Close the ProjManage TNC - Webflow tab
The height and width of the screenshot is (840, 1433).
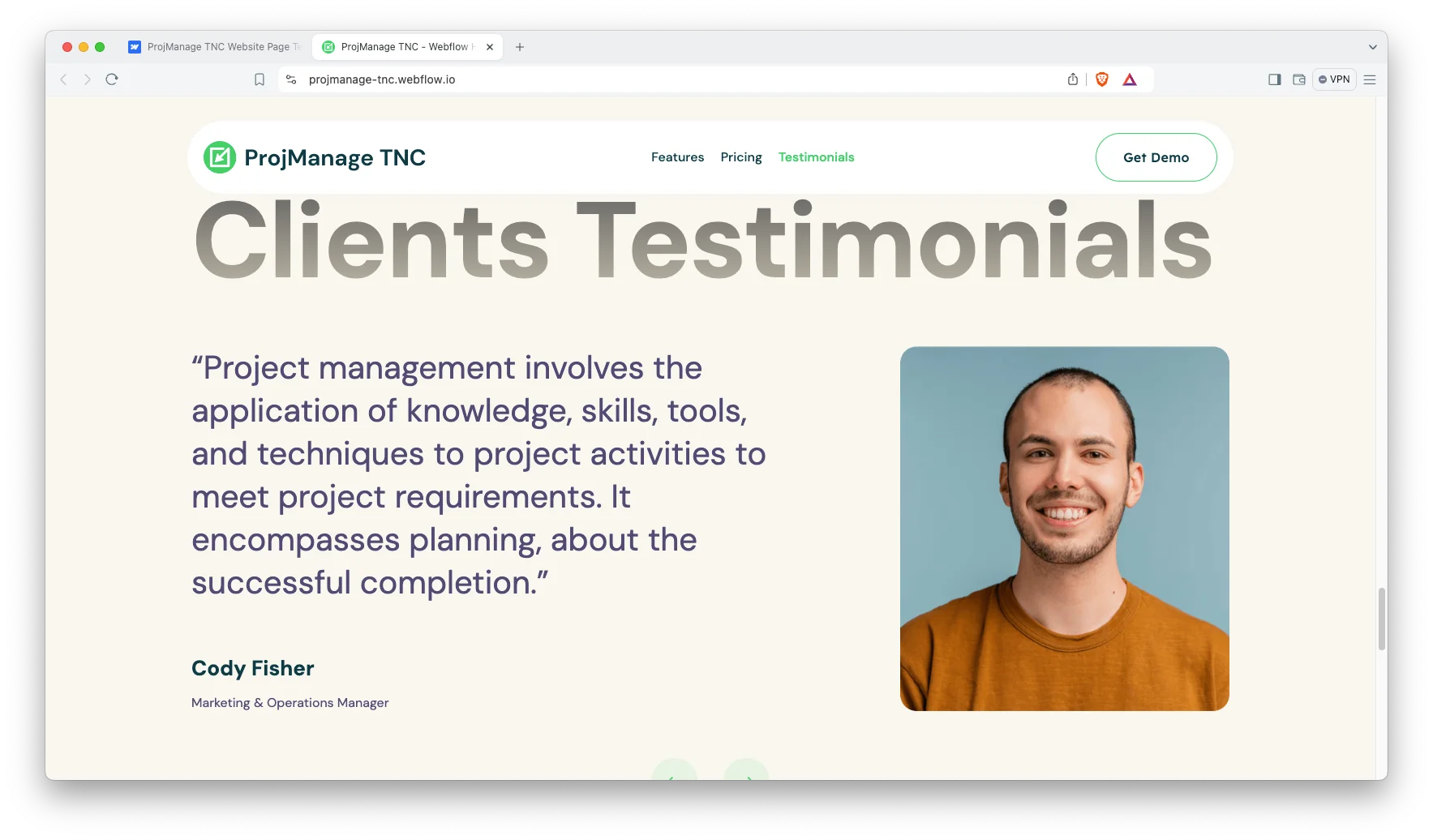point(490,47)
